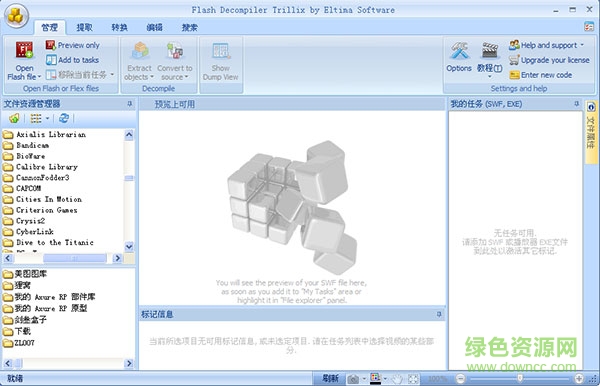Click Upgrade your license link

tap(555, 60)
